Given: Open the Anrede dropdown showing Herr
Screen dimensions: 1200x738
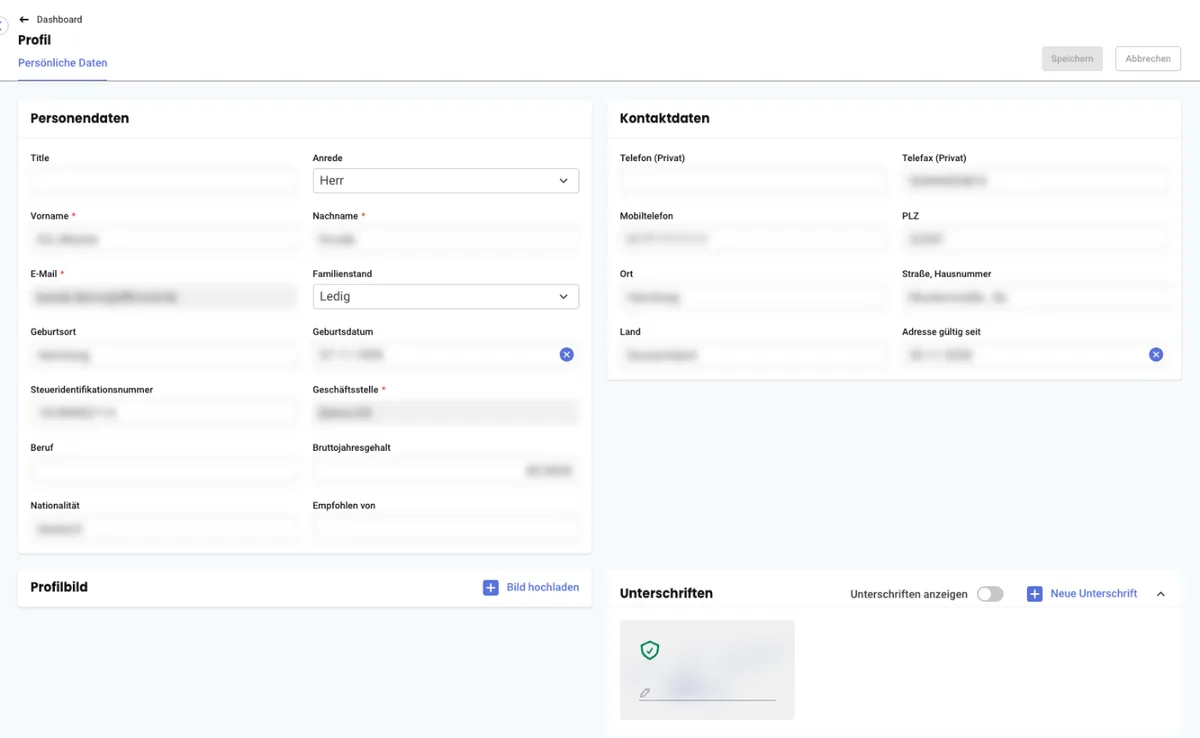Looking at the screenshot, I should point(446,181).
